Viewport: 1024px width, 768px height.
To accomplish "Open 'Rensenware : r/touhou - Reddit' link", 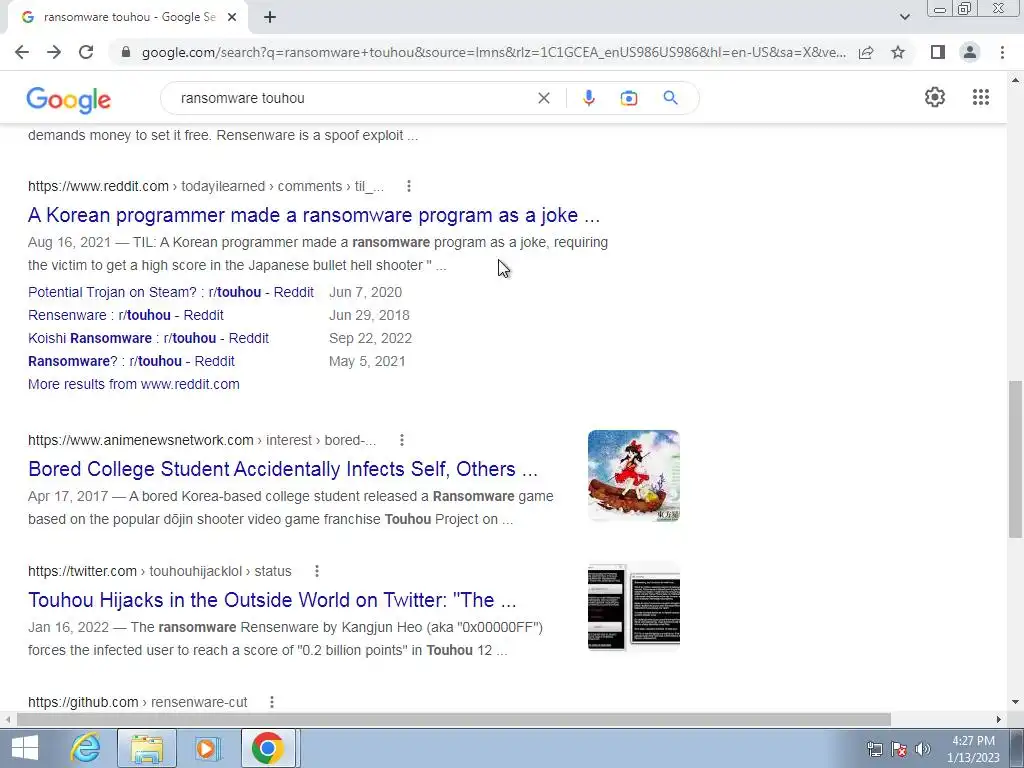I will [125, 315].
